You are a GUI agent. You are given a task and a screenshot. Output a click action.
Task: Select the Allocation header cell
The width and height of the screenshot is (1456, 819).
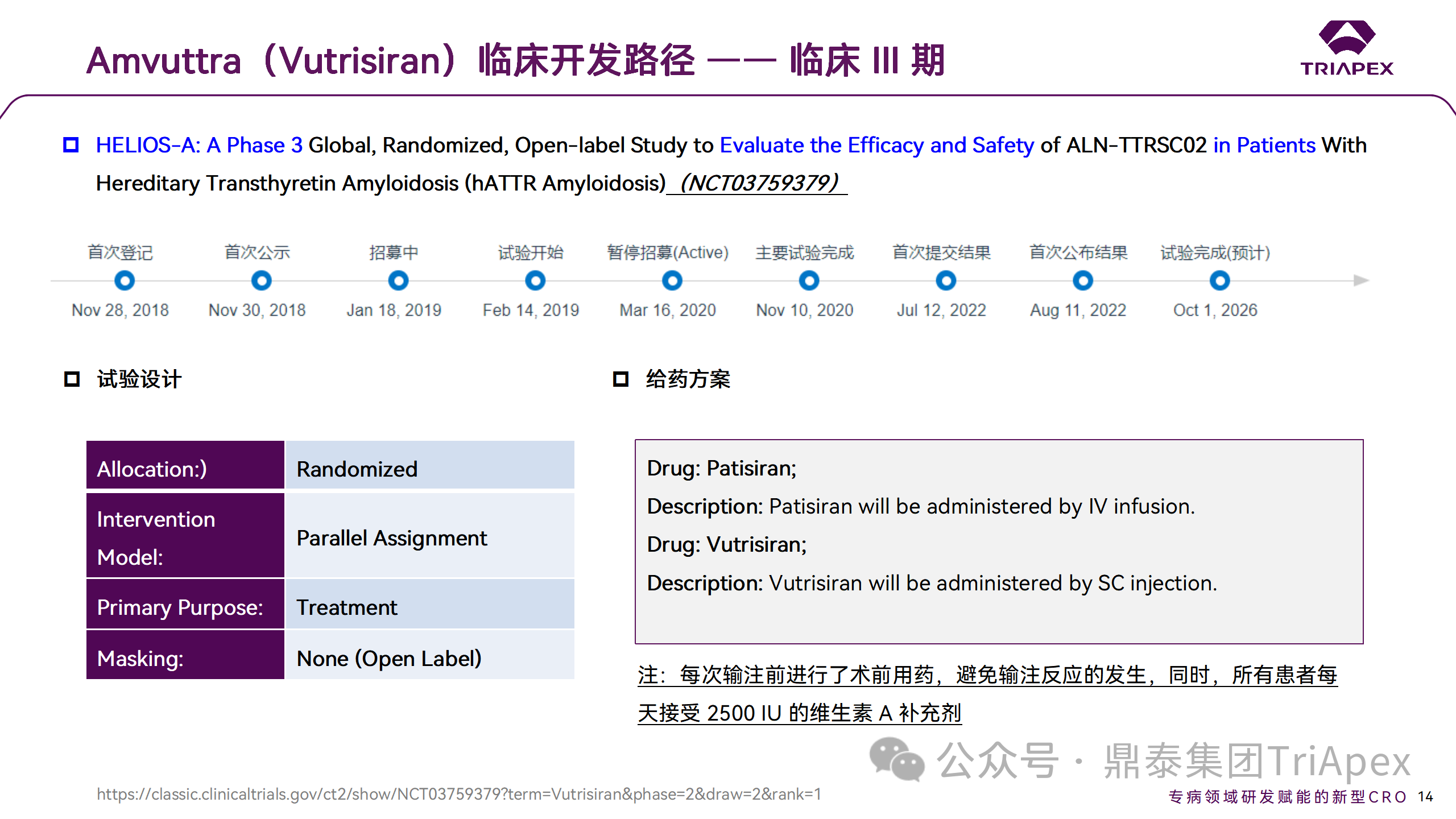(185, 466)
